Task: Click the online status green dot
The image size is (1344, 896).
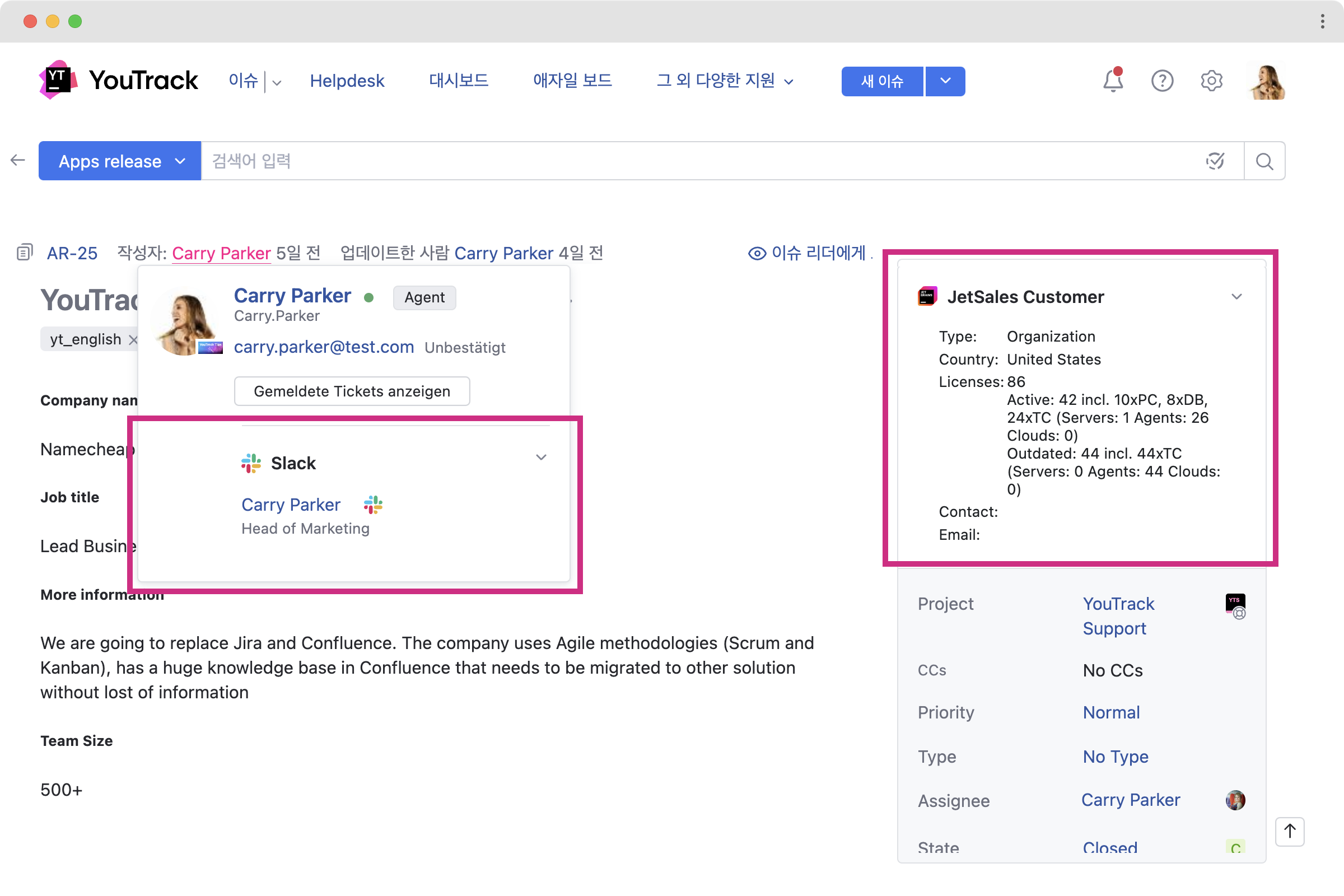Action: coord(368,297)
